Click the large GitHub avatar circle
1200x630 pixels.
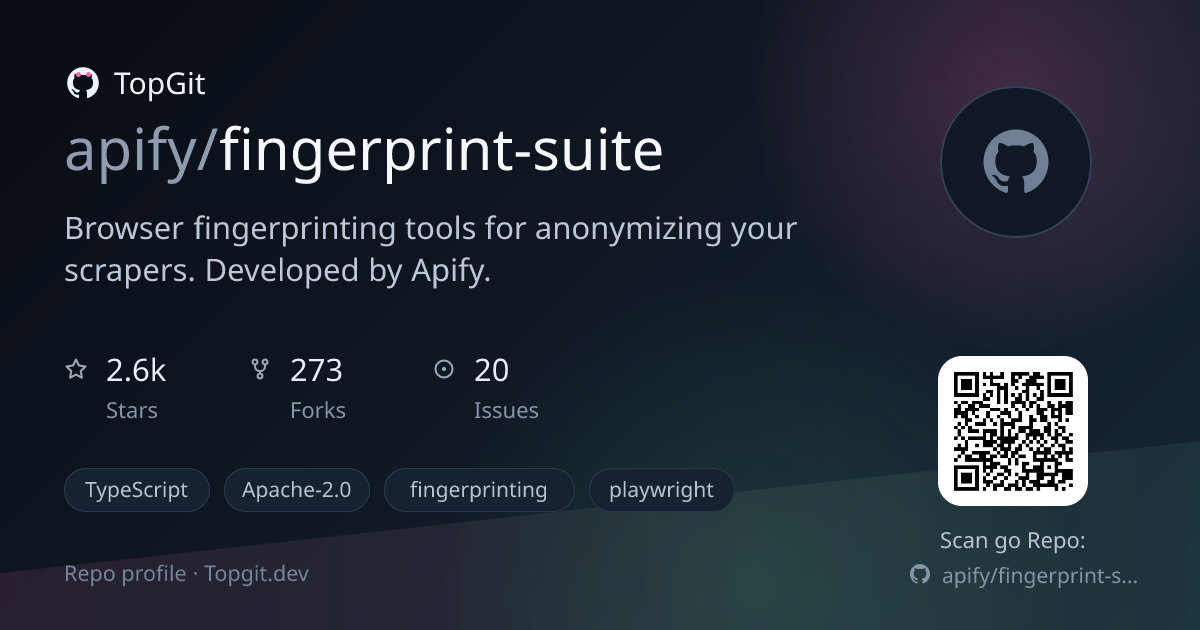(x=1015, y=162)
